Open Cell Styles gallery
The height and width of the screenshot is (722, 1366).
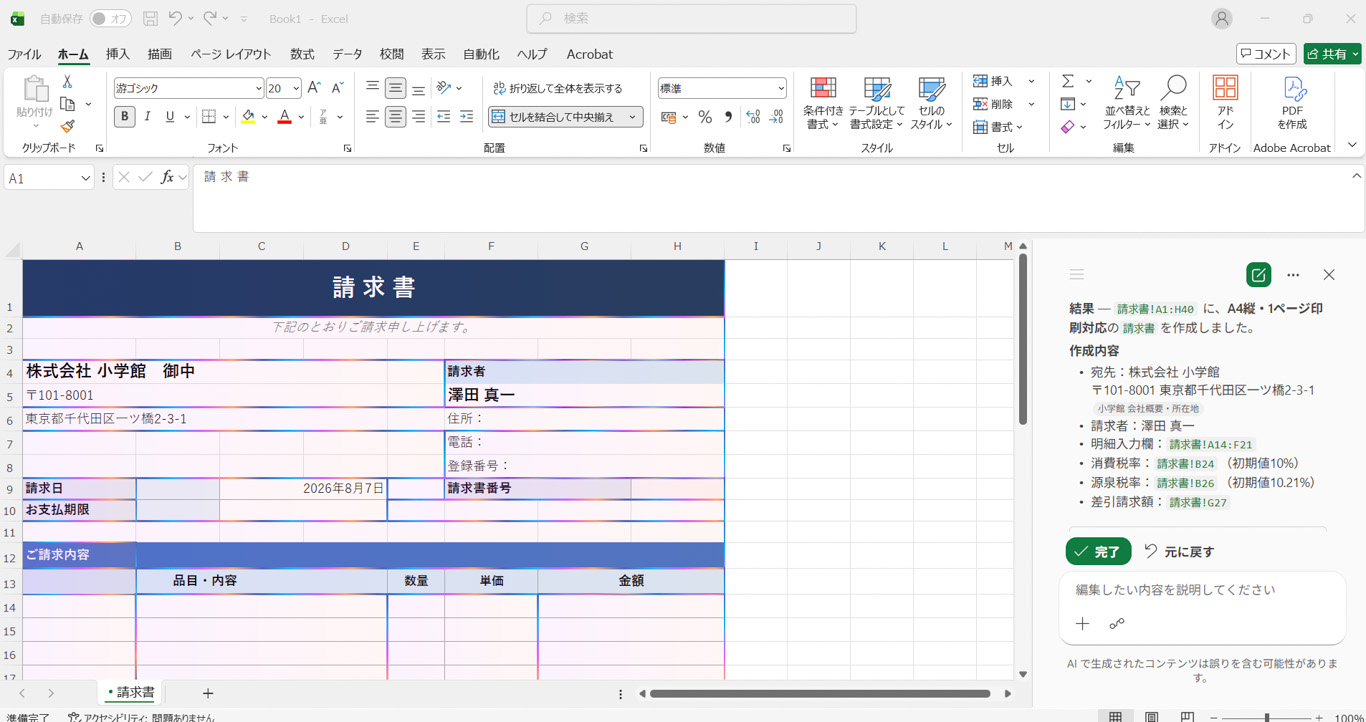click(931, 103)
